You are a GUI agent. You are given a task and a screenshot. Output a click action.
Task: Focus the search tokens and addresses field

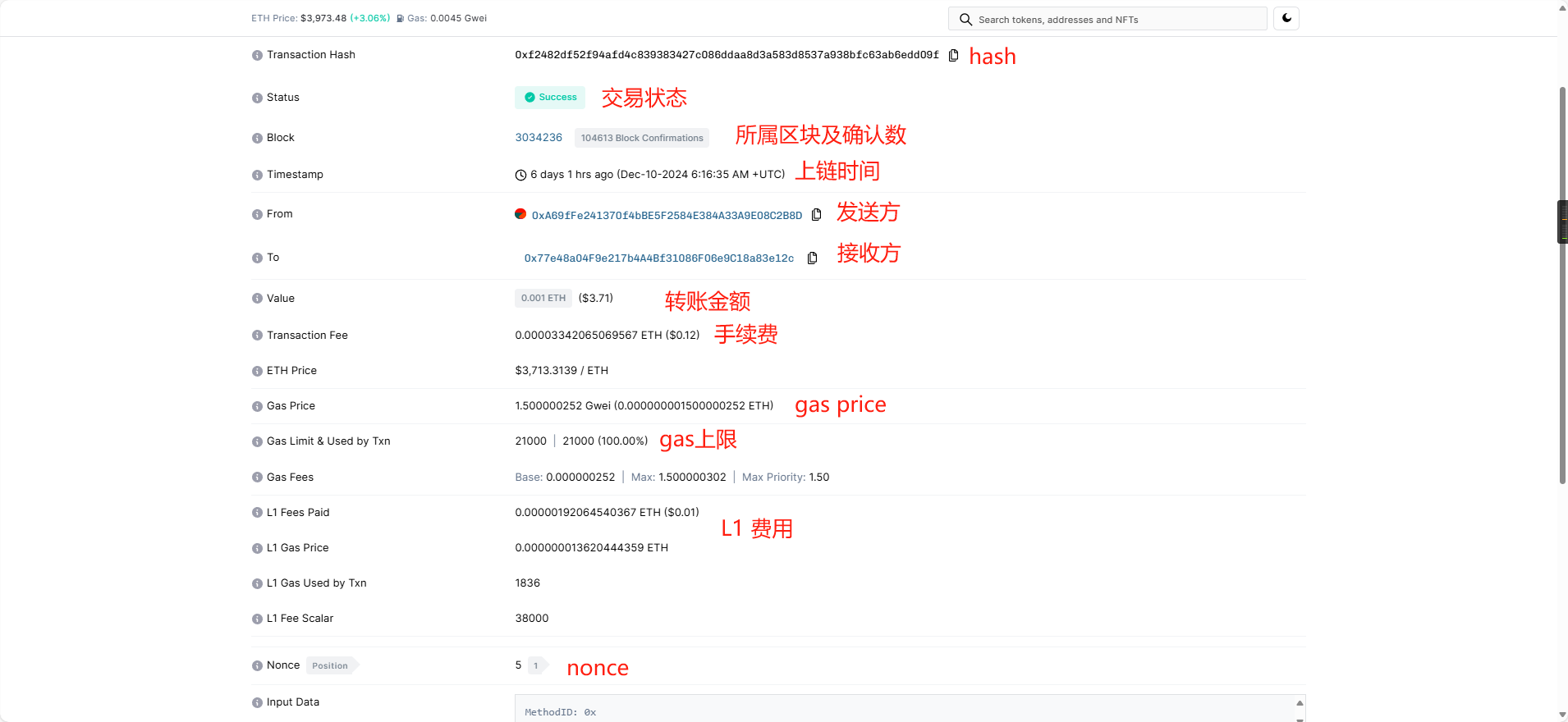click(1107, 19)
